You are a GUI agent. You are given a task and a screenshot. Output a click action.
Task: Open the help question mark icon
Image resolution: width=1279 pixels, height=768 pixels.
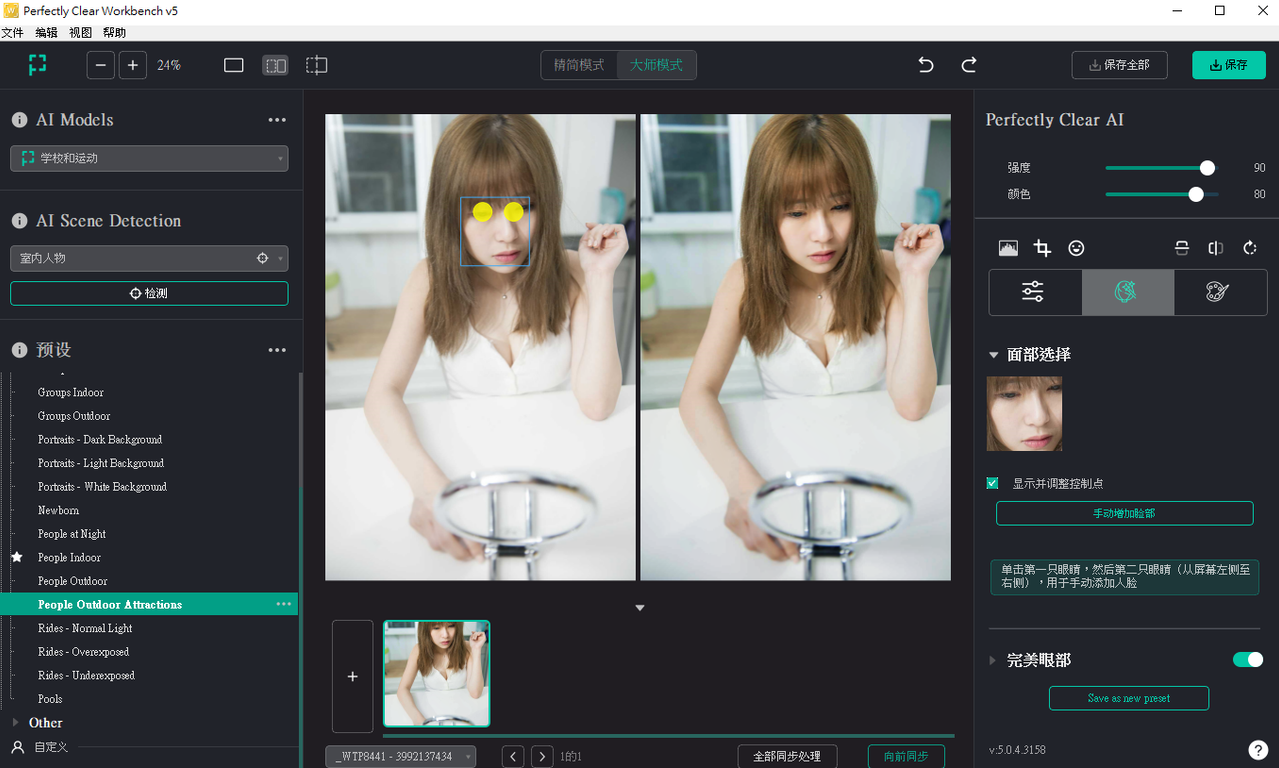point(1258,750)
